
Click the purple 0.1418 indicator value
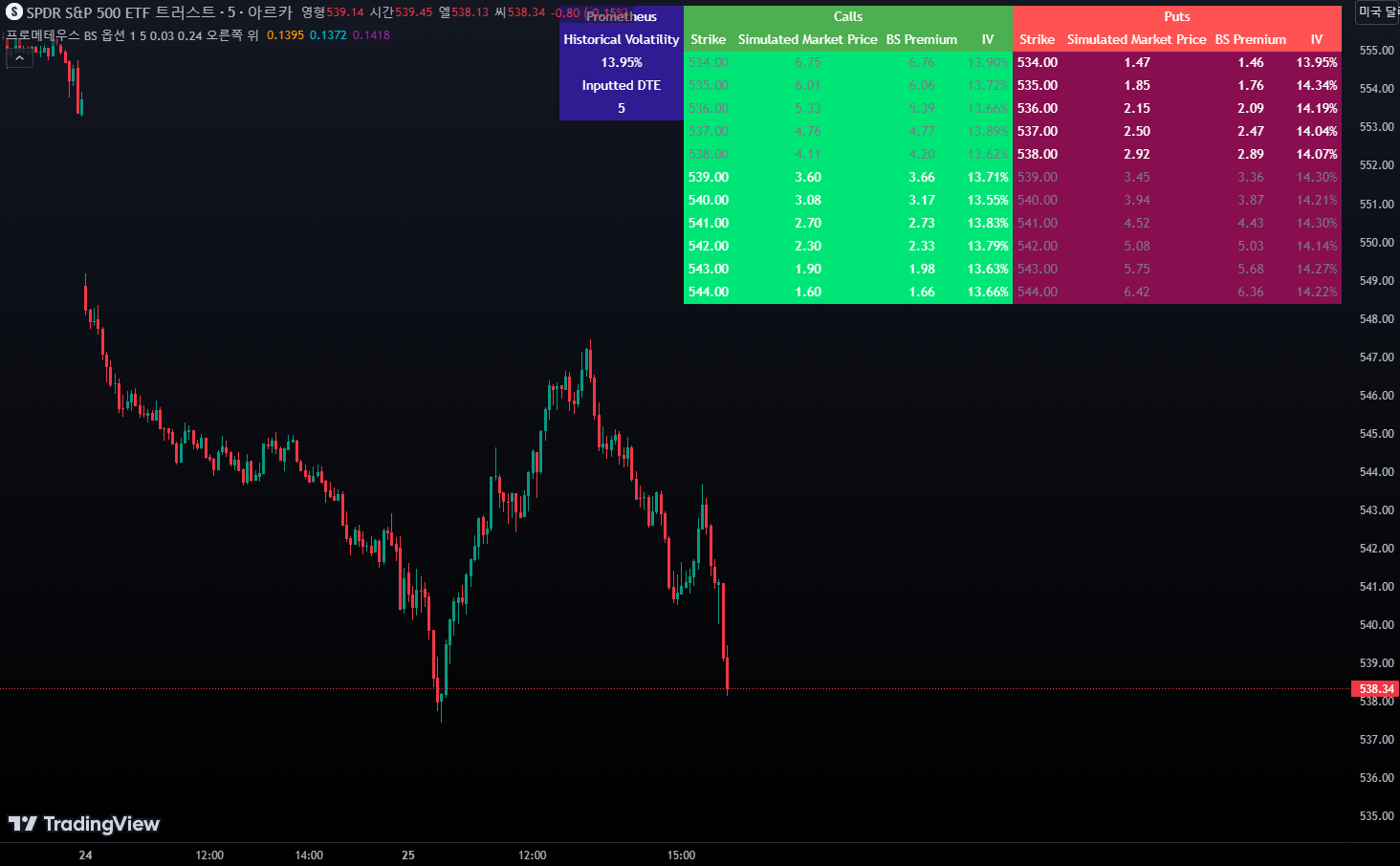[x=371, y=35]
